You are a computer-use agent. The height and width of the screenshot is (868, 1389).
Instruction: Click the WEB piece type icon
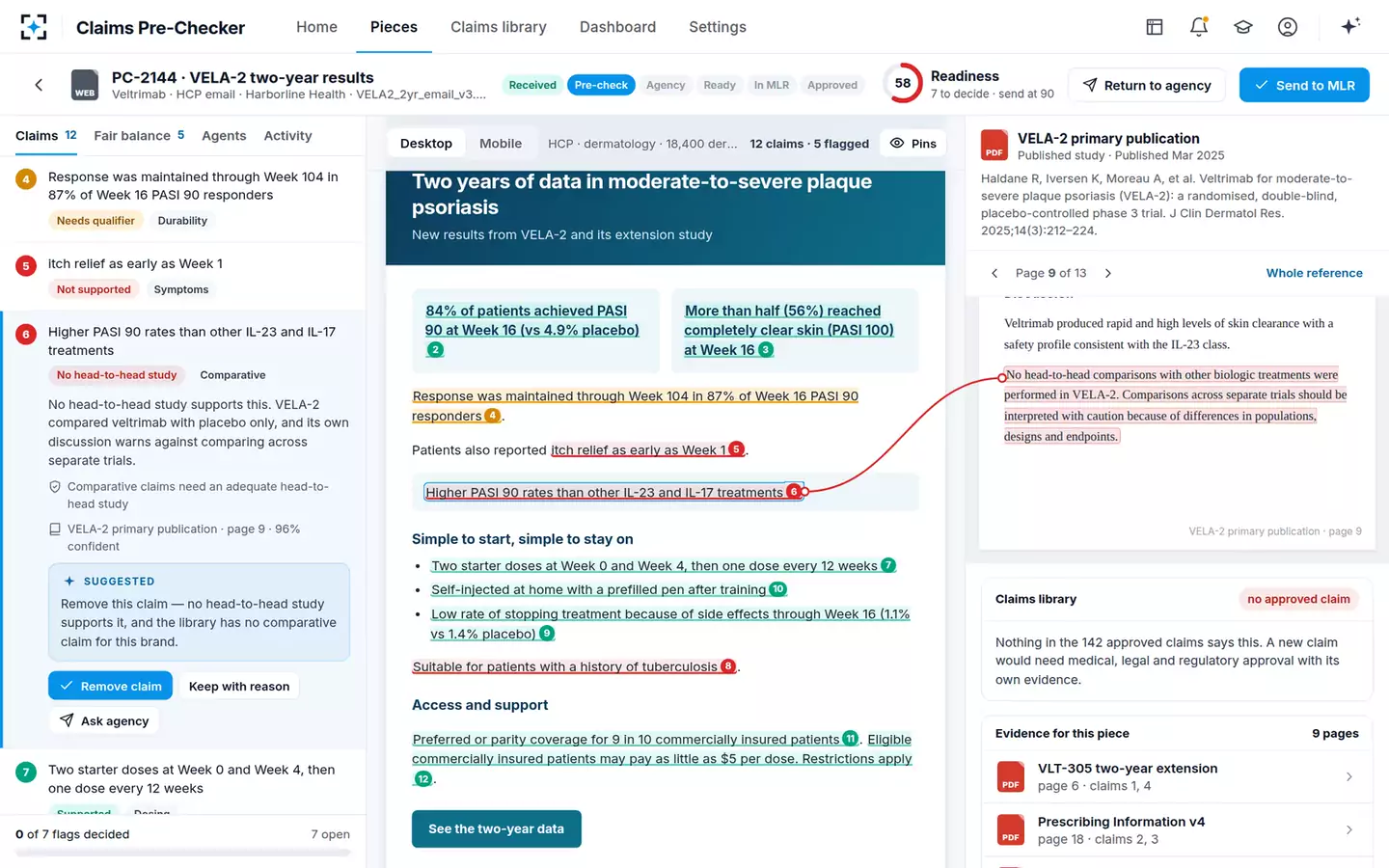[x=85, y=85]
